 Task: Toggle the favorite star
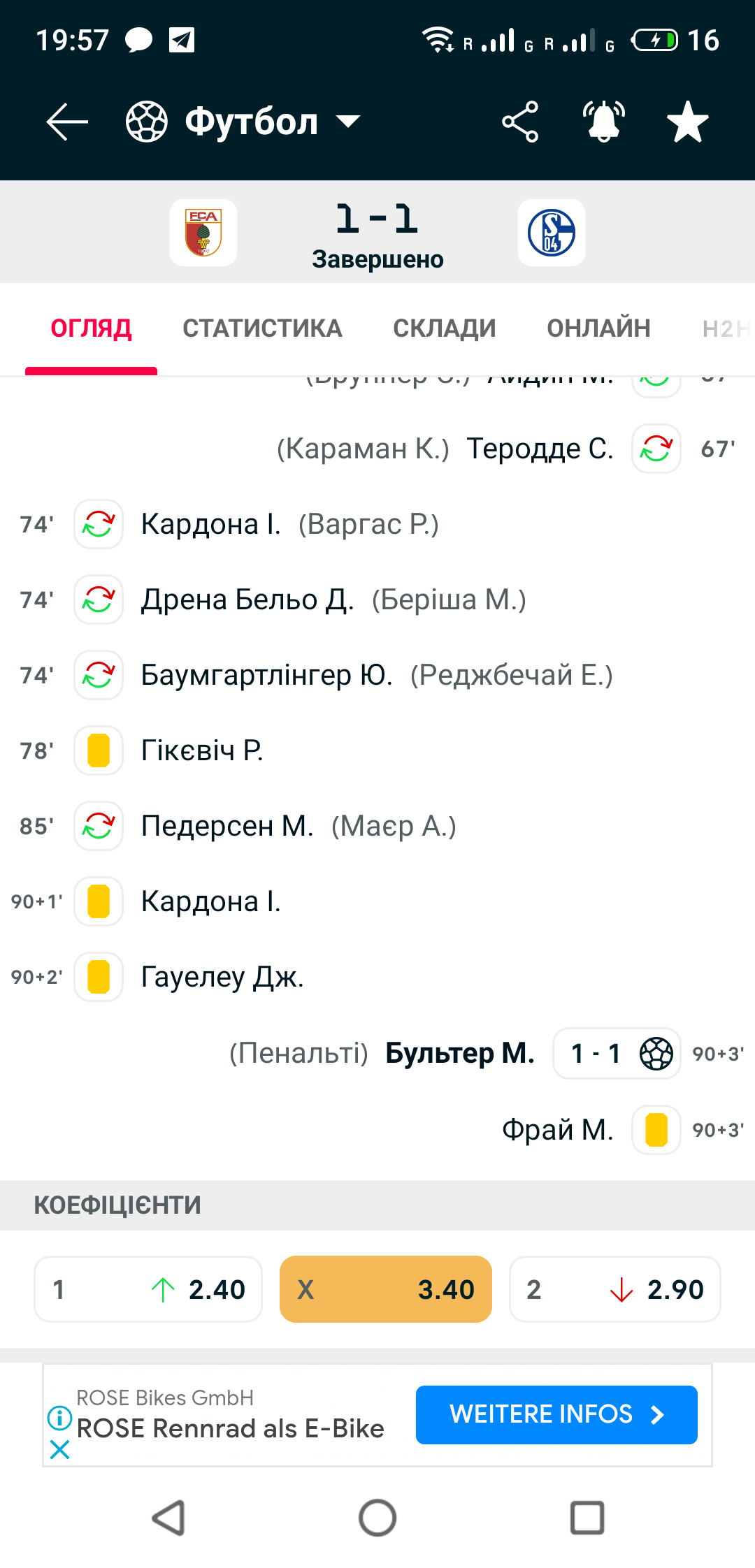coord(688,122)
